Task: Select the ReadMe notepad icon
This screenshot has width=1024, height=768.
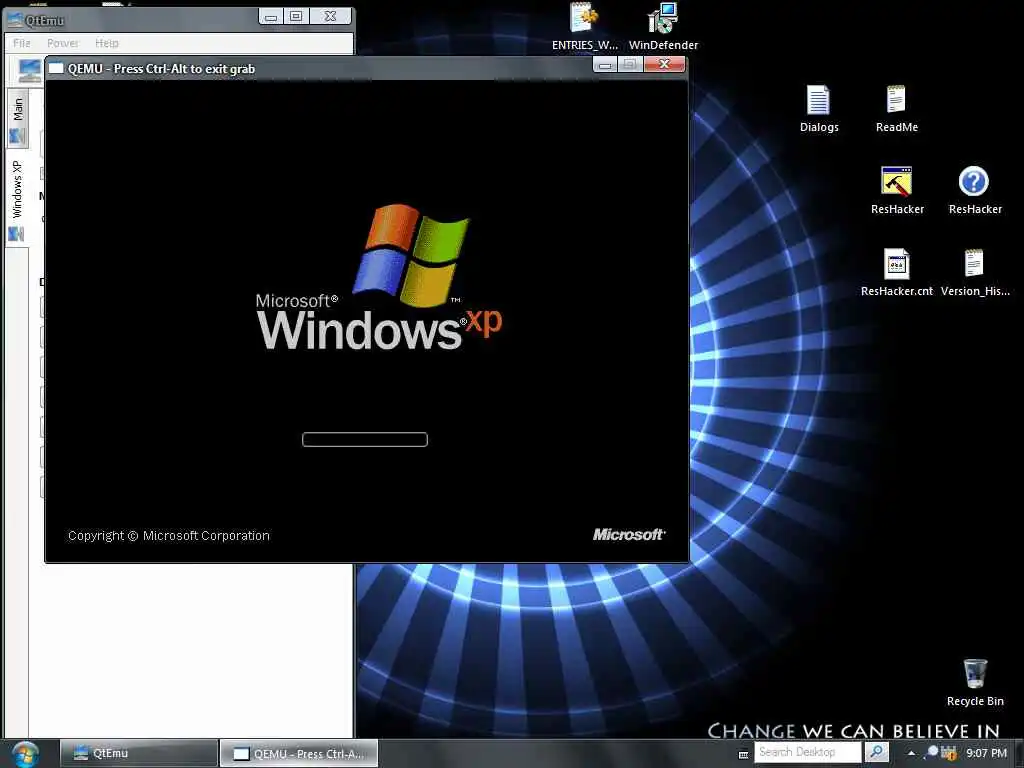Action: (896, 109)
